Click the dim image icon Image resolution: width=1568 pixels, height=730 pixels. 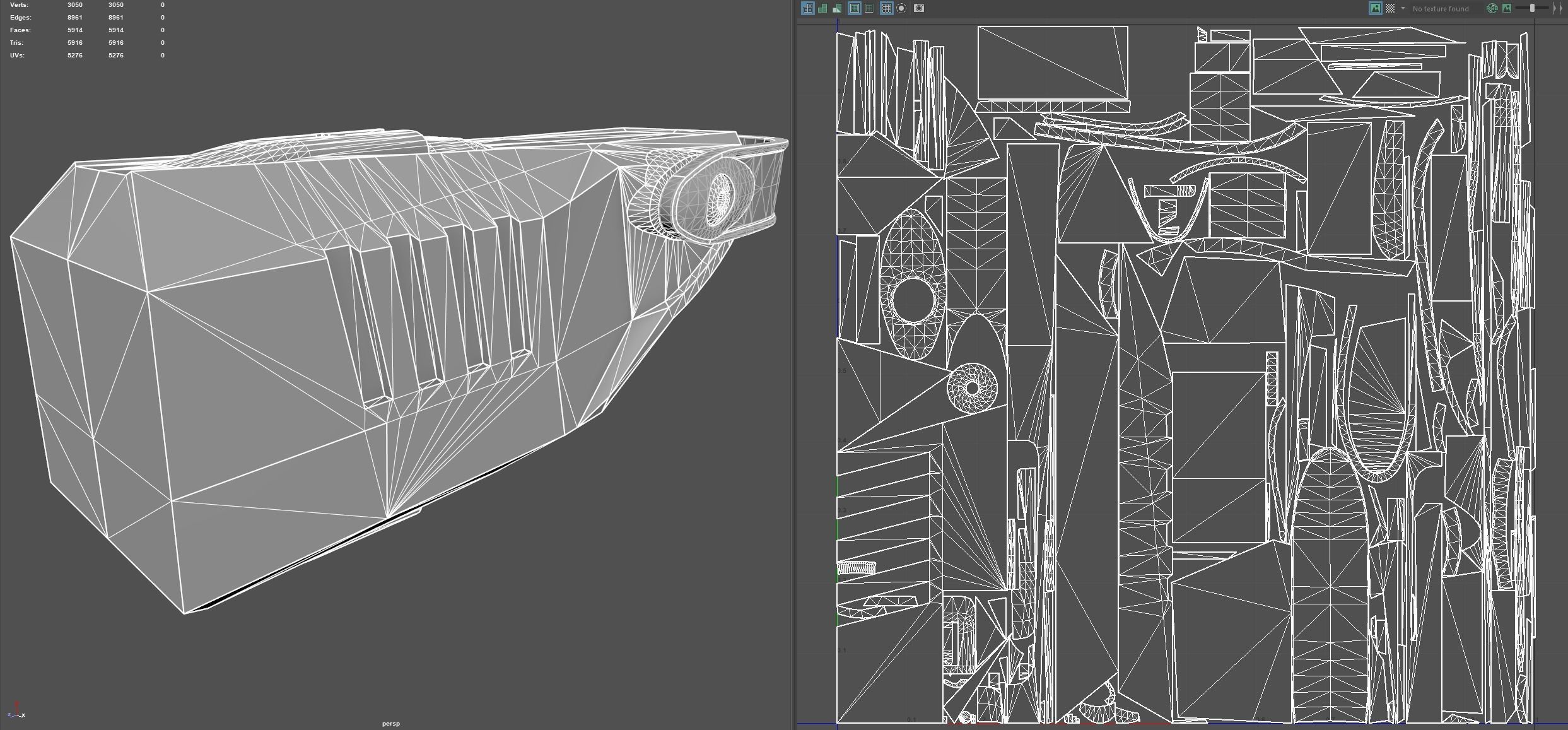1507,8
